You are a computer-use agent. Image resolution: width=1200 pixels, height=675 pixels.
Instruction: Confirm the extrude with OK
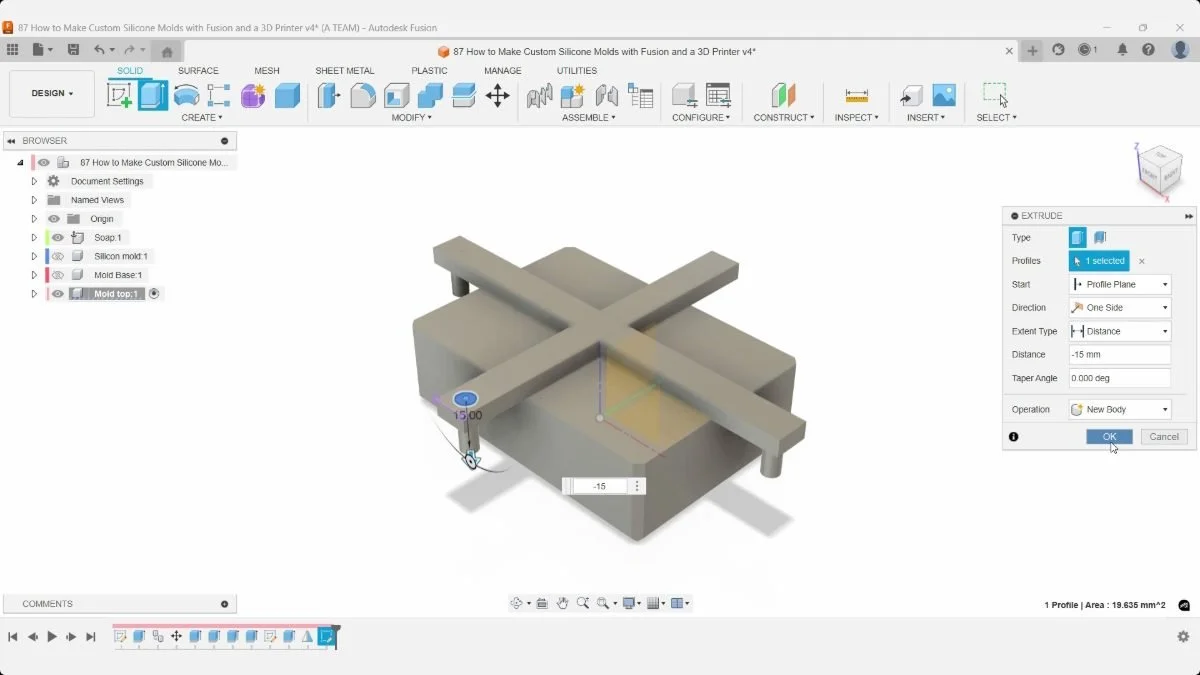1109,437
